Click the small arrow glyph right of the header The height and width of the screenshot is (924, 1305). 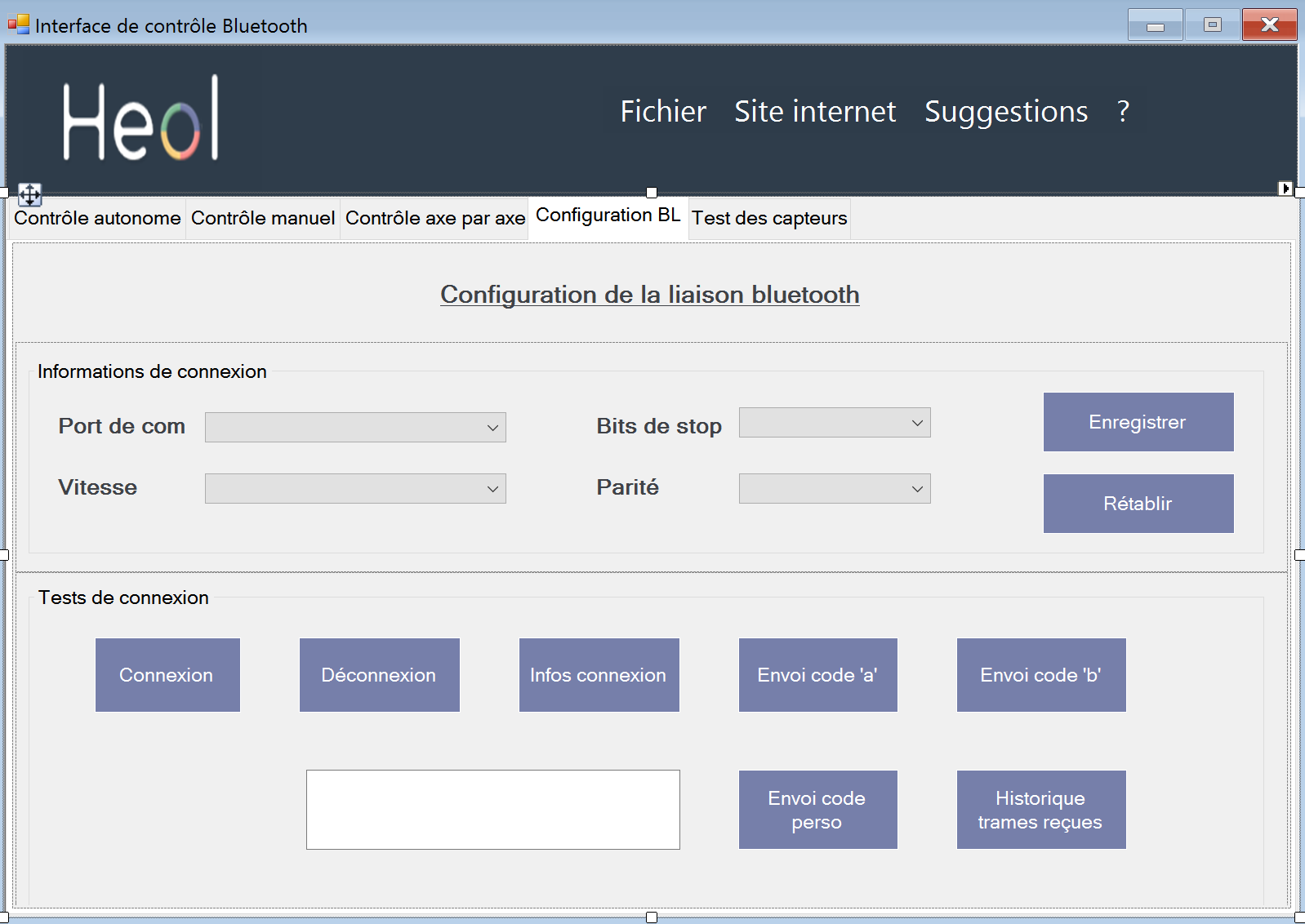click(1285, 189)
